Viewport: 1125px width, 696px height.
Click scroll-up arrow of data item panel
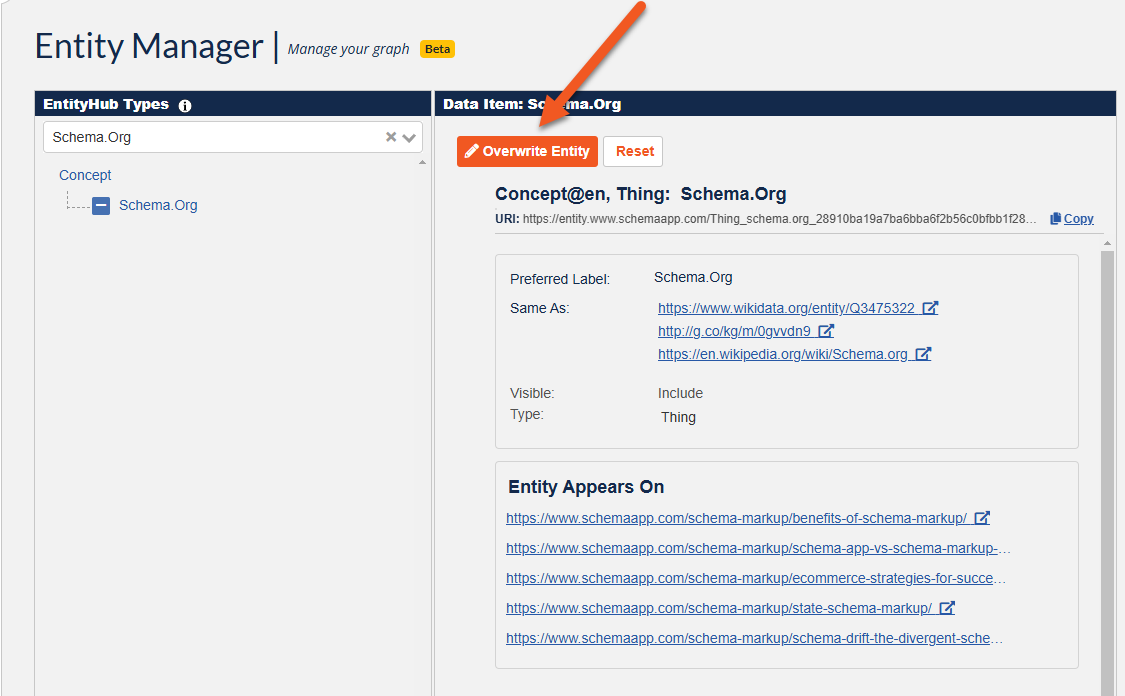click(x=1107, y=244)
